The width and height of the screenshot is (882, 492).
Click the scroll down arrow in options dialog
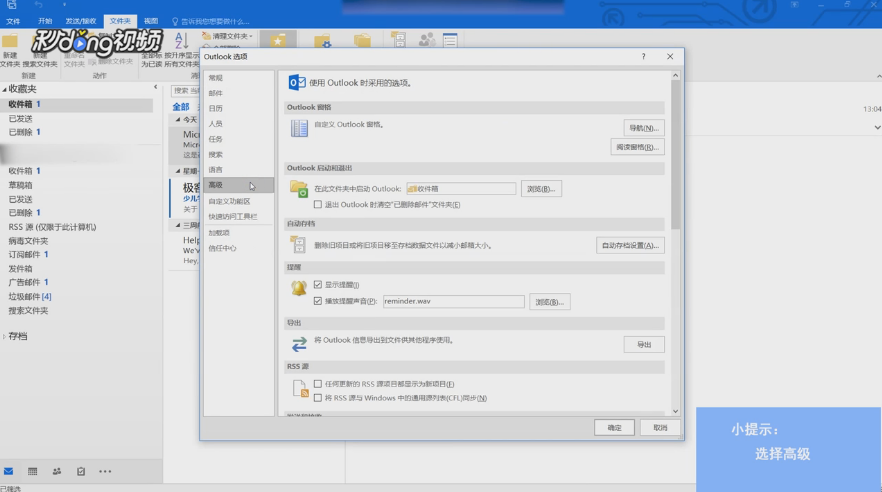coord(676,411)
